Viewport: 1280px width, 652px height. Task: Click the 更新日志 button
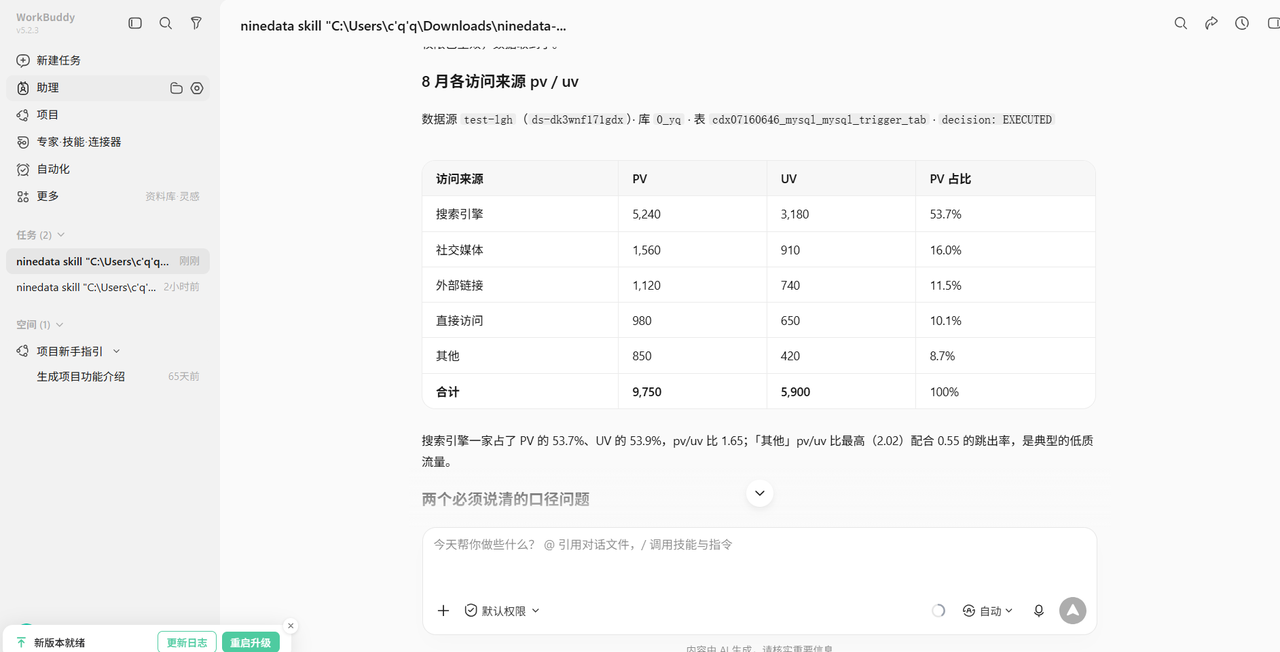coord(187,642)
